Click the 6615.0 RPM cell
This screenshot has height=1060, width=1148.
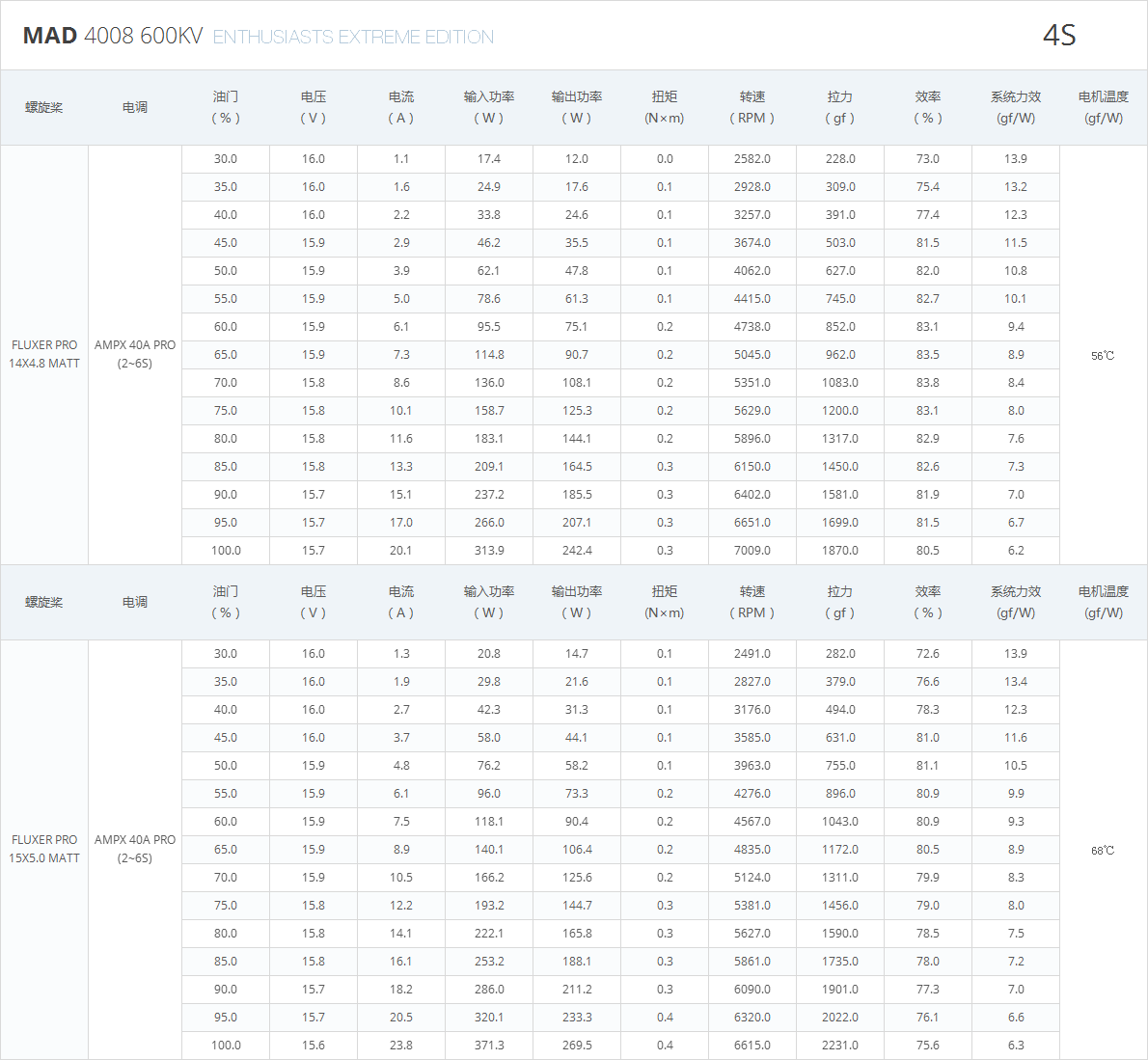(752, 1046)
